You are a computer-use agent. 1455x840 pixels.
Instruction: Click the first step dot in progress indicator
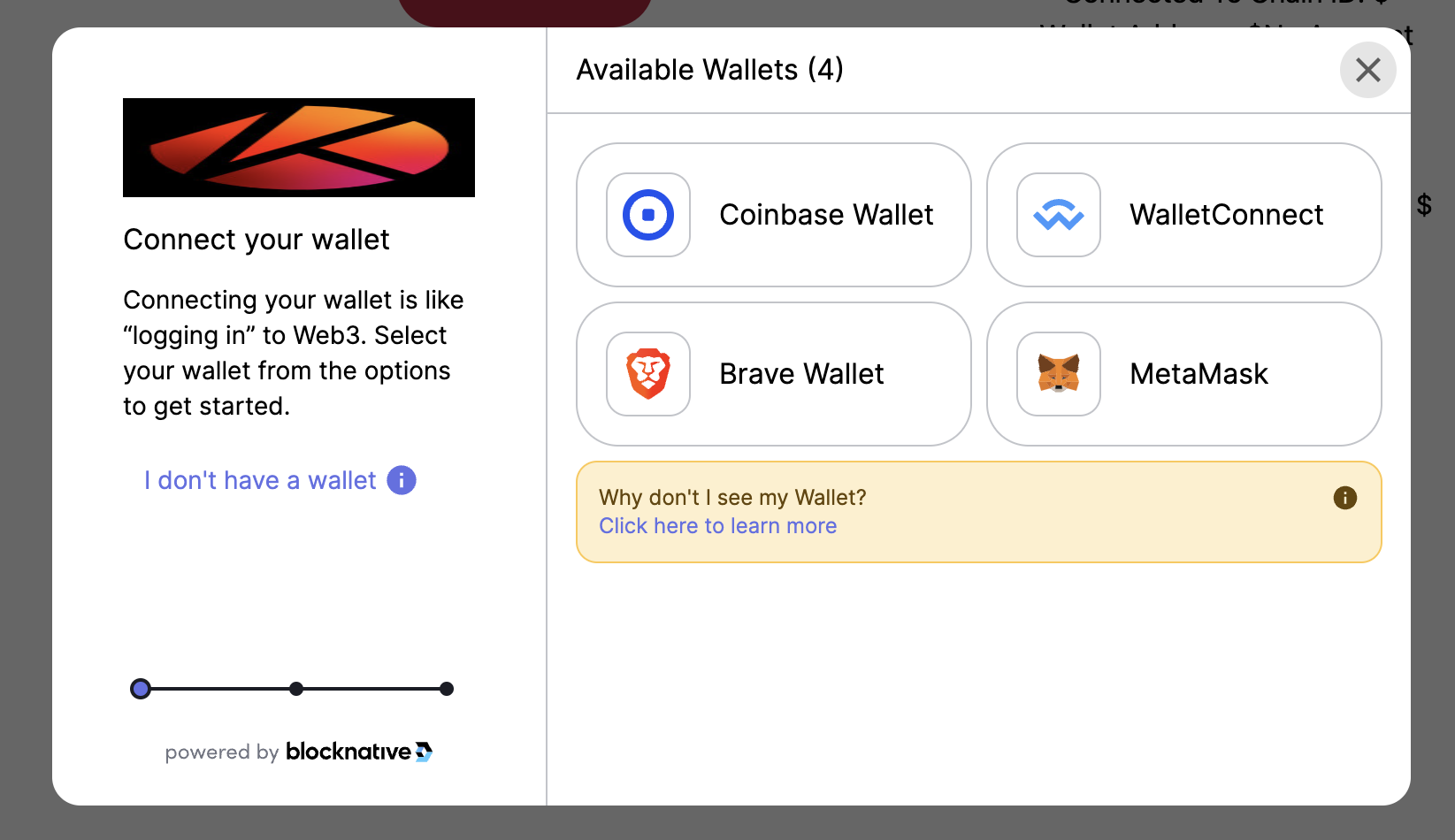pyautogui.click(x=141, y=689)
